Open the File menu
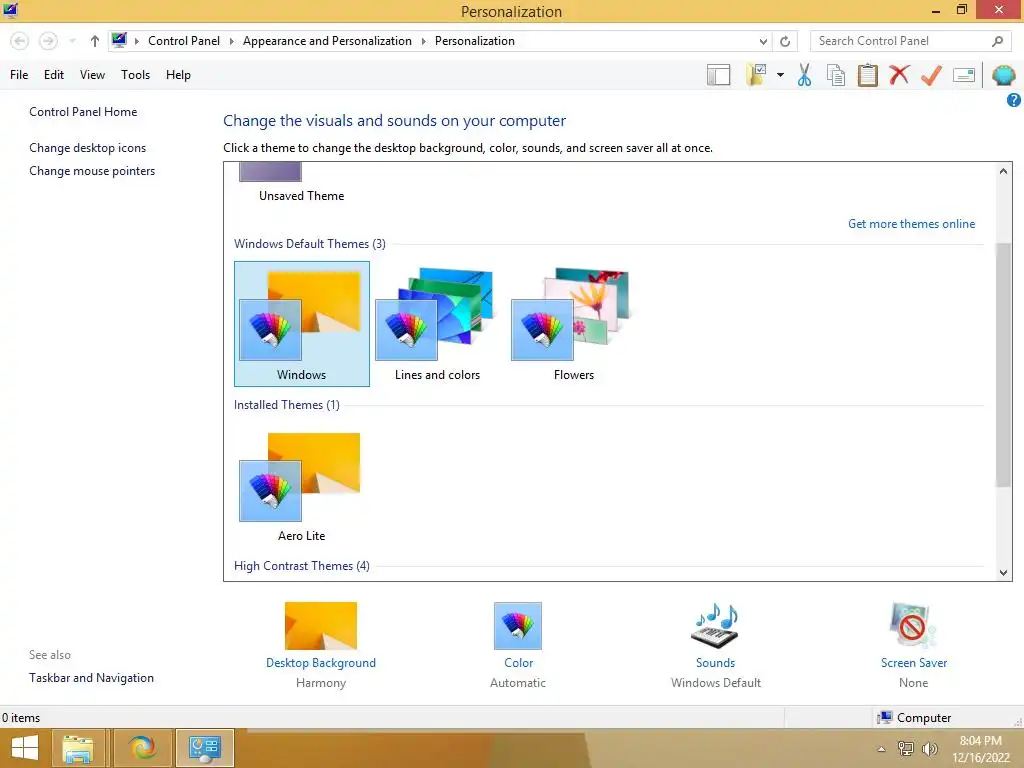The width and height of the screenshot is (1024, 768). (19, 75)
